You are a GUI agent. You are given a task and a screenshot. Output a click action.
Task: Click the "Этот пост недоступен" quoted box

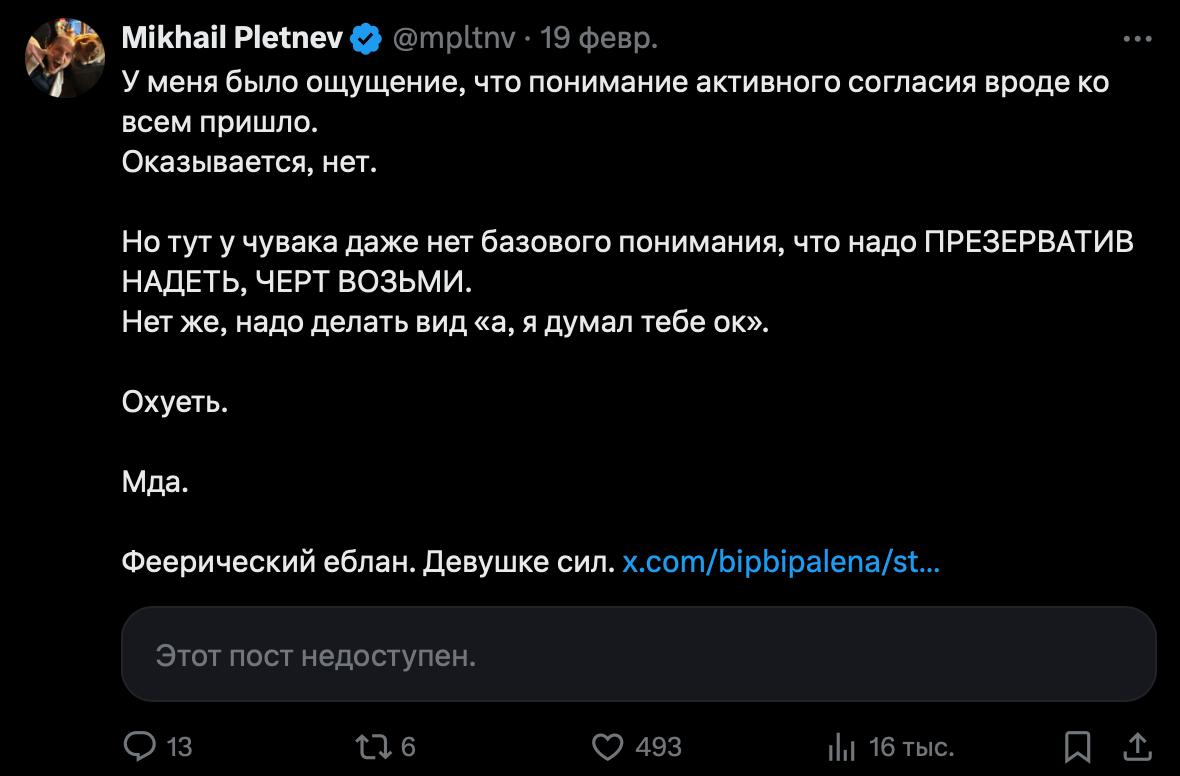[x=638, y=655]
